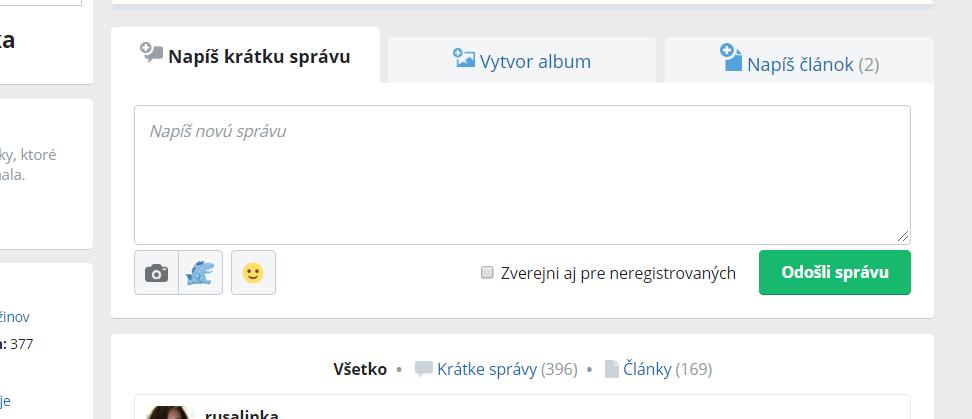
Task: Switch to the Vytvor album tab
Action: tap(535, 62)
